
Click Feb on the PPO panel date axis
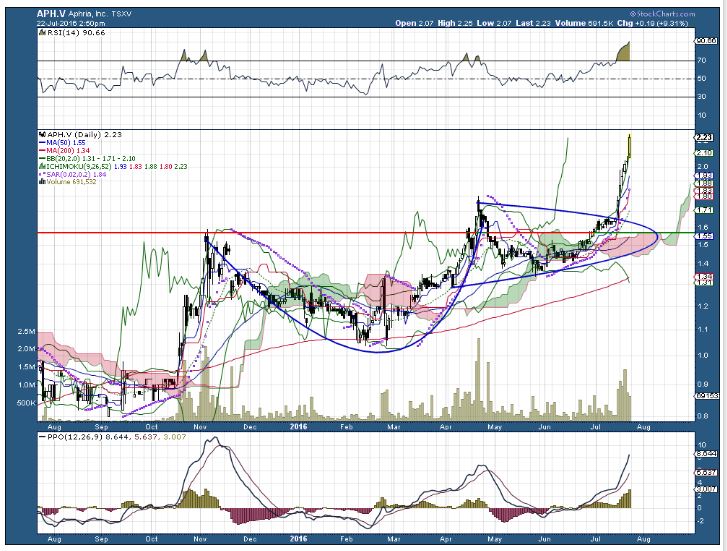point(346,539)
